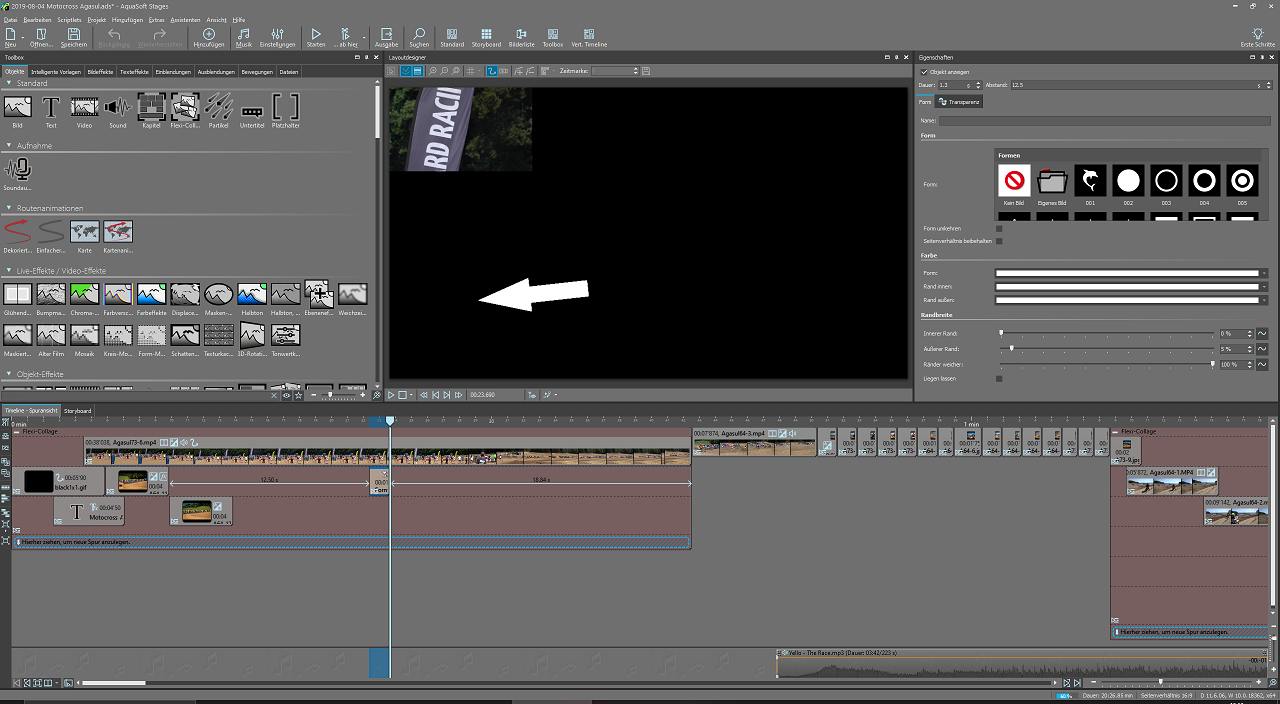
Task: Enable the Form umkehren checkbox
Action: pyautogui.click(x=999, y=229)
